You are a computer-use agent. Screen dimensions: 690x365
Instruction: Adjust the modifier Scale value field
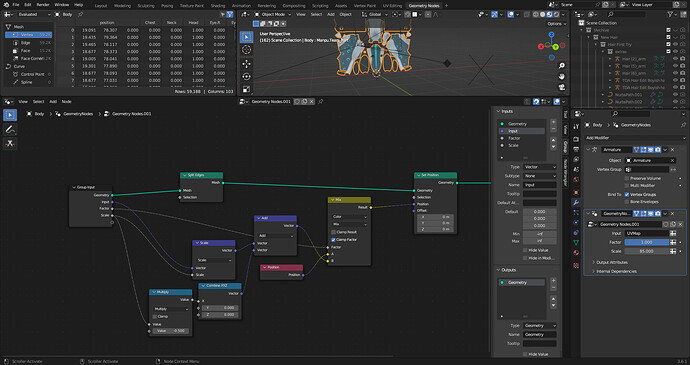(647, 251)
